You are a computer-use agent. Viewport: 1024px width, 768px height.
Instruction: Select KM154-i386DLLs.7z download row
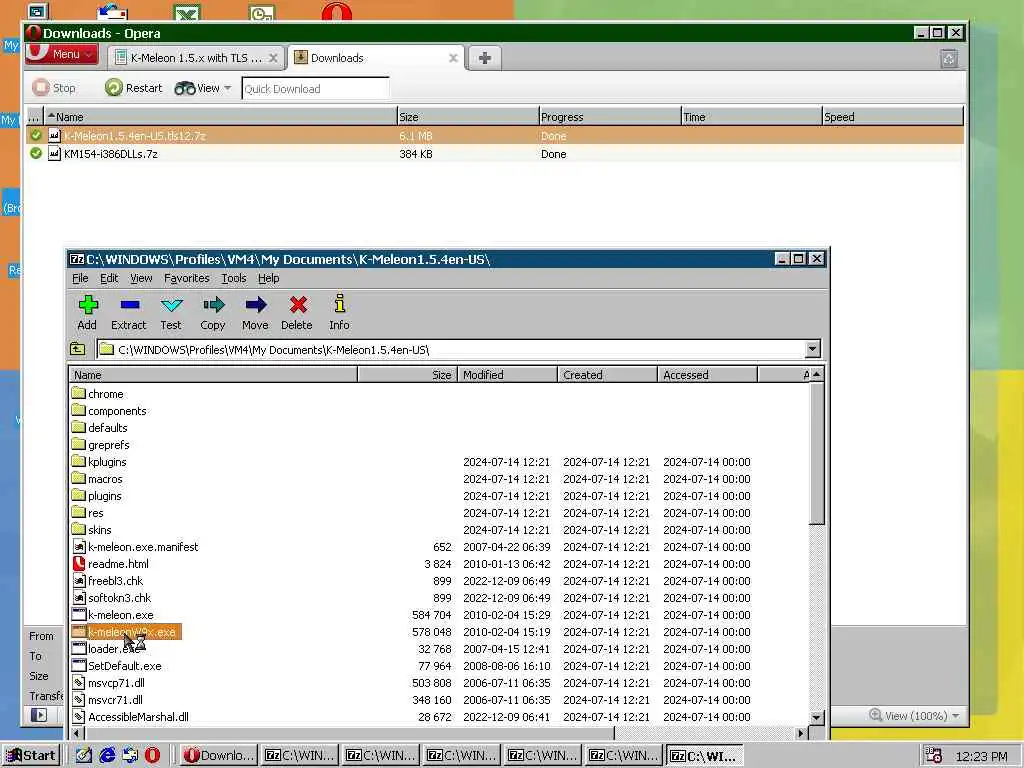pyautogui.click(x=495, y=154)
